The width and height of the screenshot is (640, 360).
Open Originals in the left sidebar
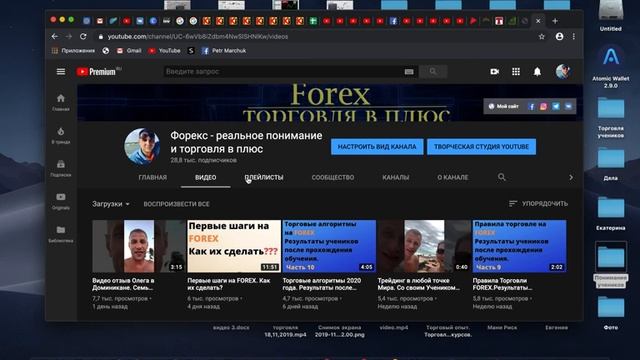tap(61, 201)
